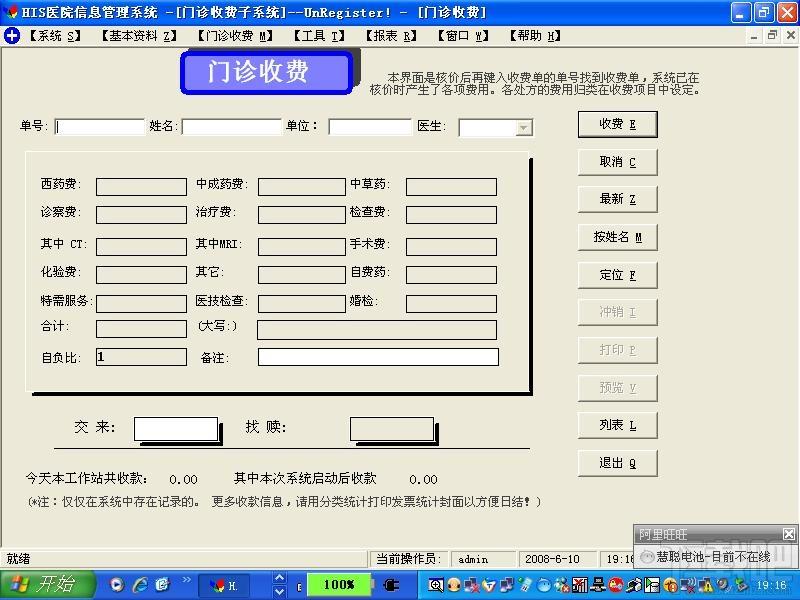
Task: Focus the 单号 input field
Action: [x=100, y=127]
